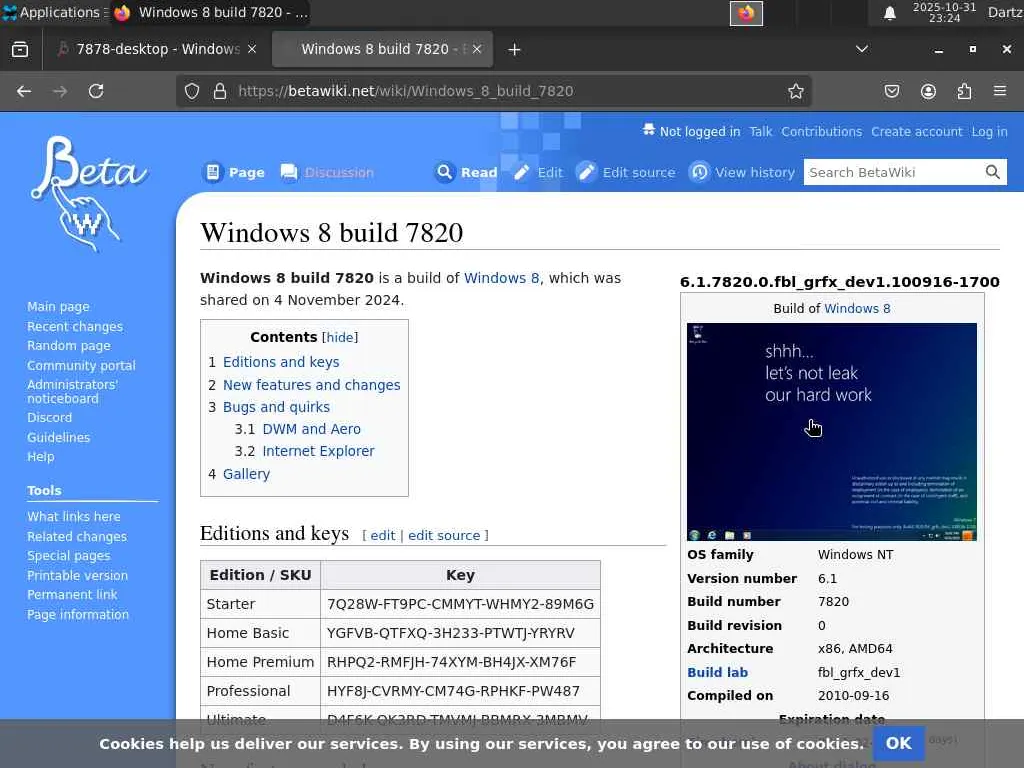Open the Discord link
Viewport: 1024px width, 768px height.
(50, 417)
